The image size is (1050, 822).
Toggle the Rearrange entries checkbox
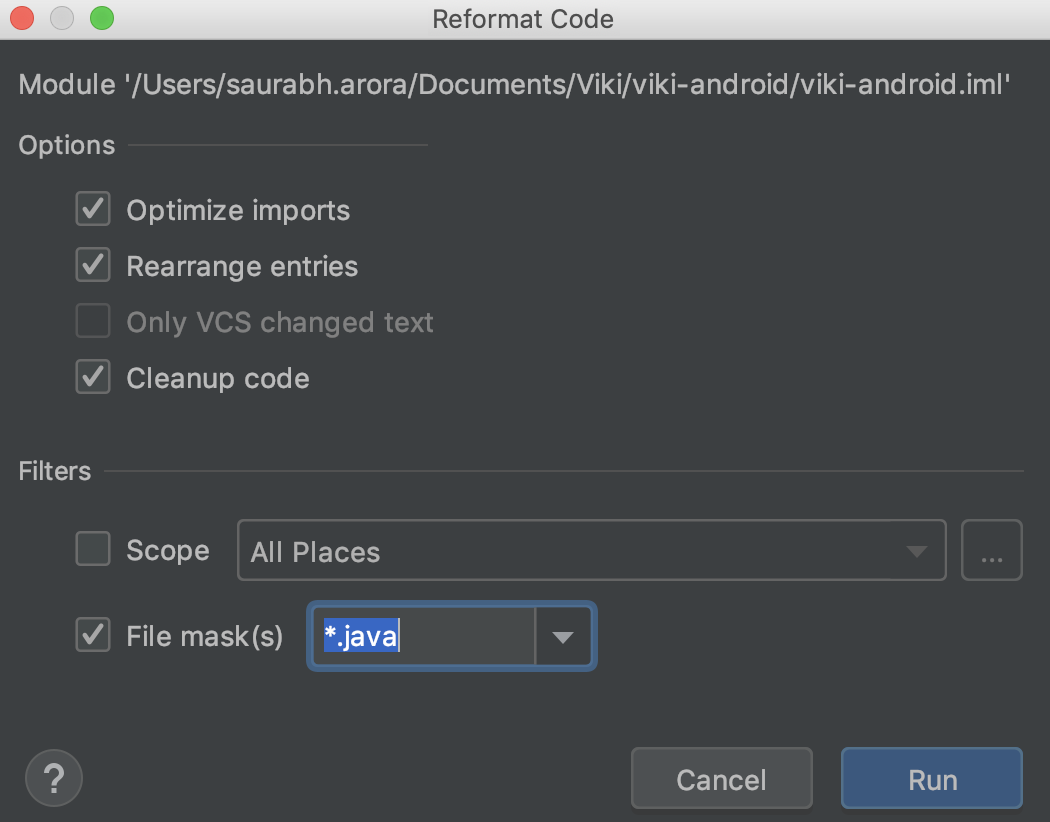coord(92,265)
